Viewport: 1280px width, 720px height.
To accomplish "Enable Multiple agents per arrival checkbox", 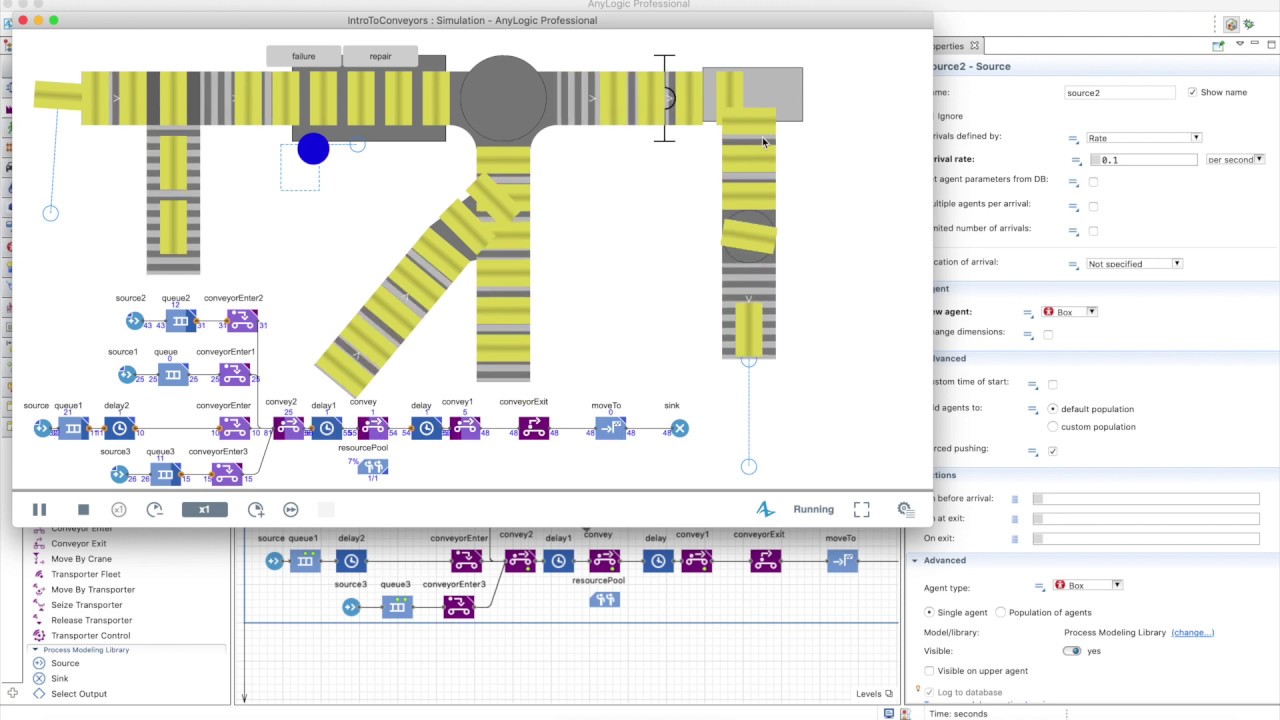I will [1093, 206].
